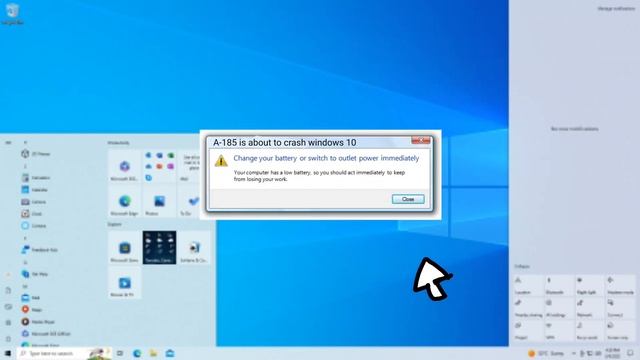Screen dimensions: 640x360
Task: Click the Windows Start button on the taskbar
Action: [8, 353]
